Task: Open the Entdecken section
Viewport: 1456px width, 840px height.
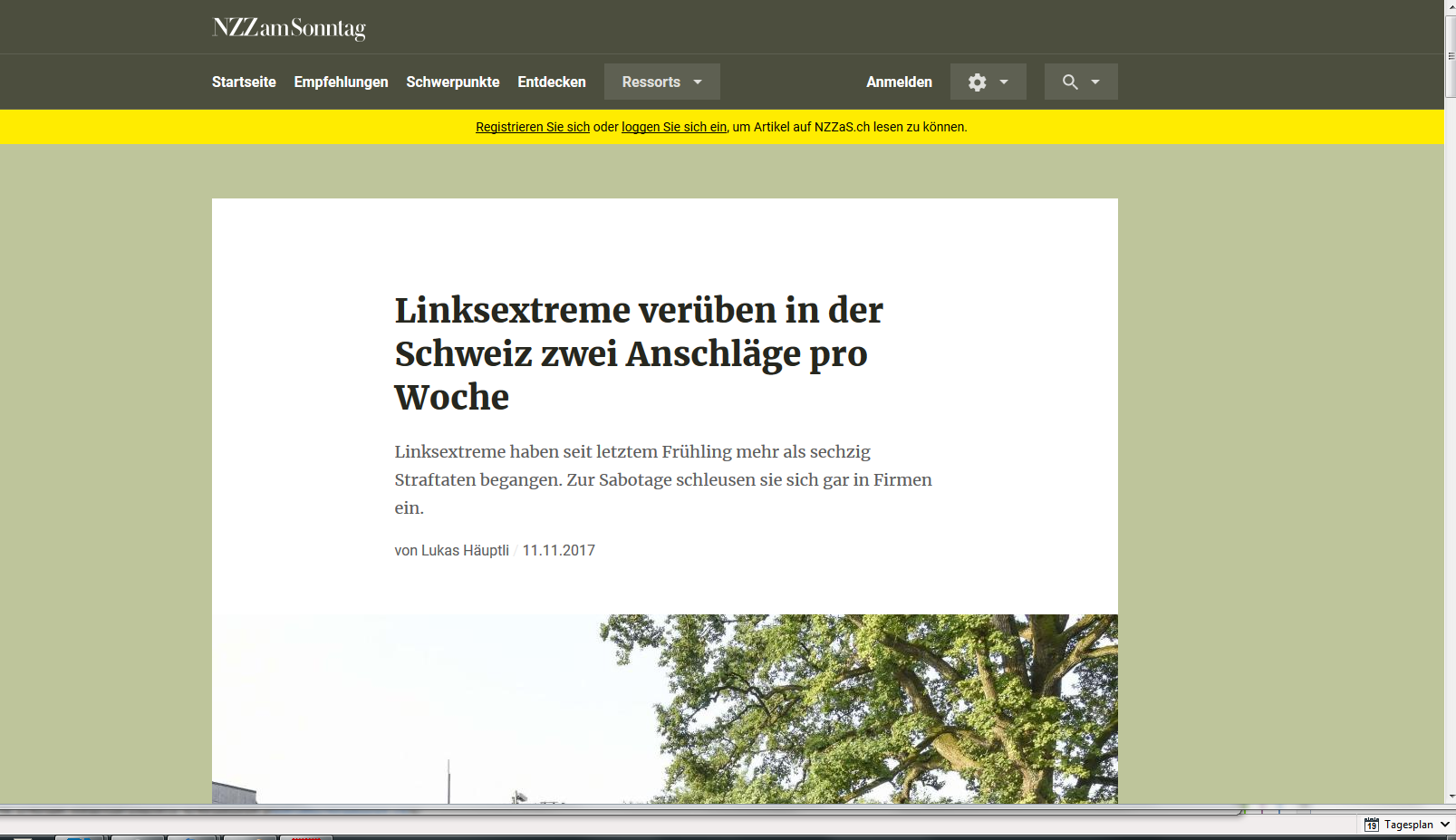Action: (552, 82)
